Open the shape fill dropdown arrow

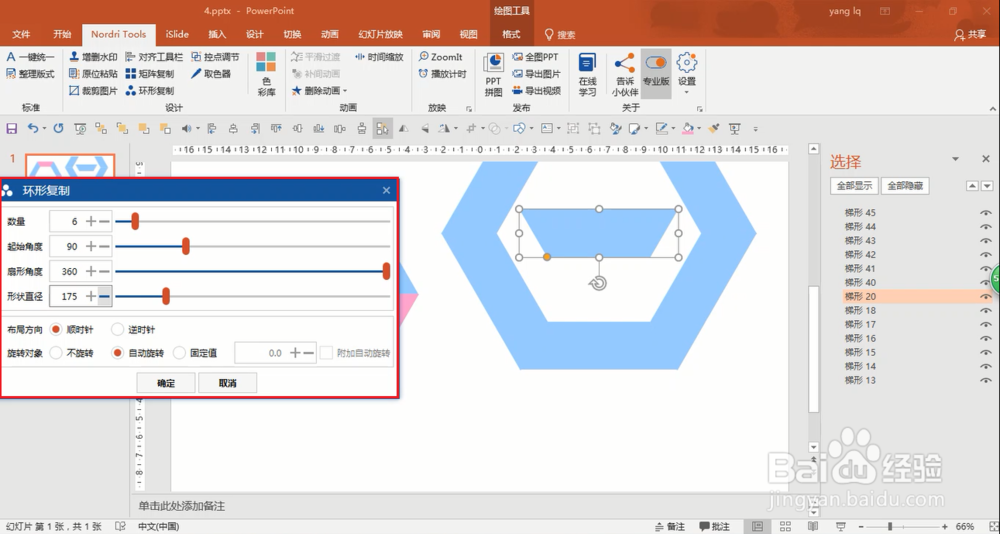click(700, 129)
